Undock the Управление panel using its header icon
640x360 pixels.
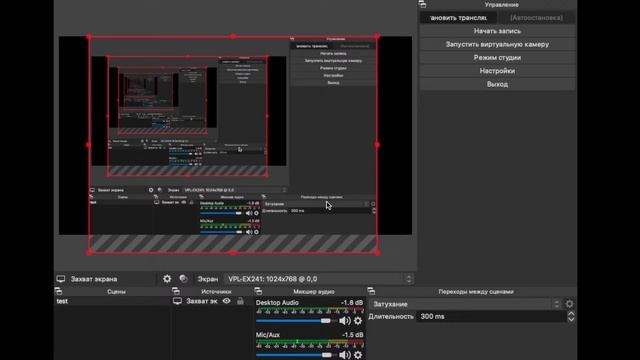click(422, 4)
